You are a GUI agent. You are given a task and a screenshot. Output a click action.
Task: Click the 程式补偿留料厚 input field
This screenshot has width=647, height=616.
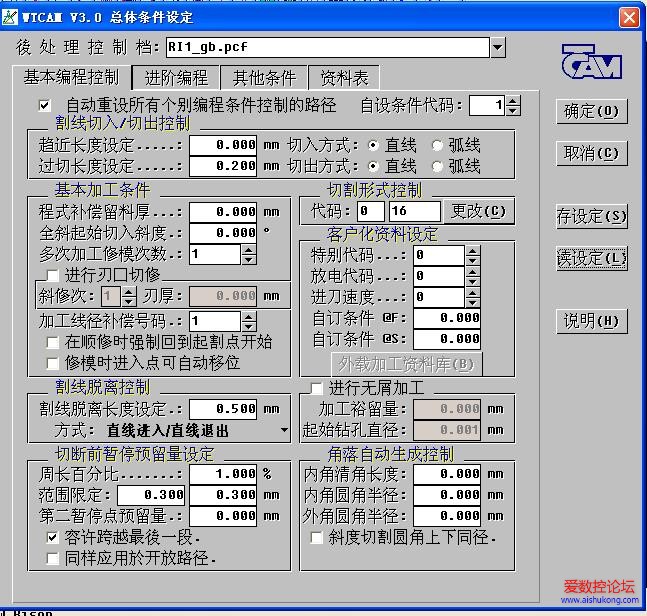(223, 212)
